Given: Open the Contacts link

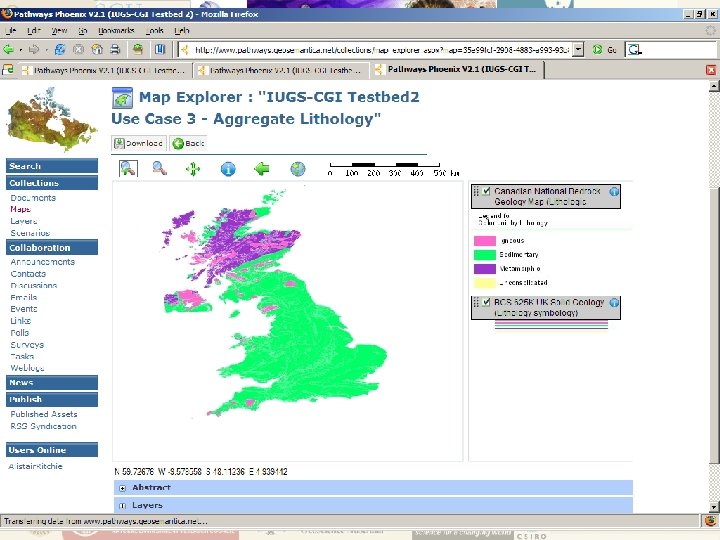Looking at the screenshot, I should [x=28, y=274].
